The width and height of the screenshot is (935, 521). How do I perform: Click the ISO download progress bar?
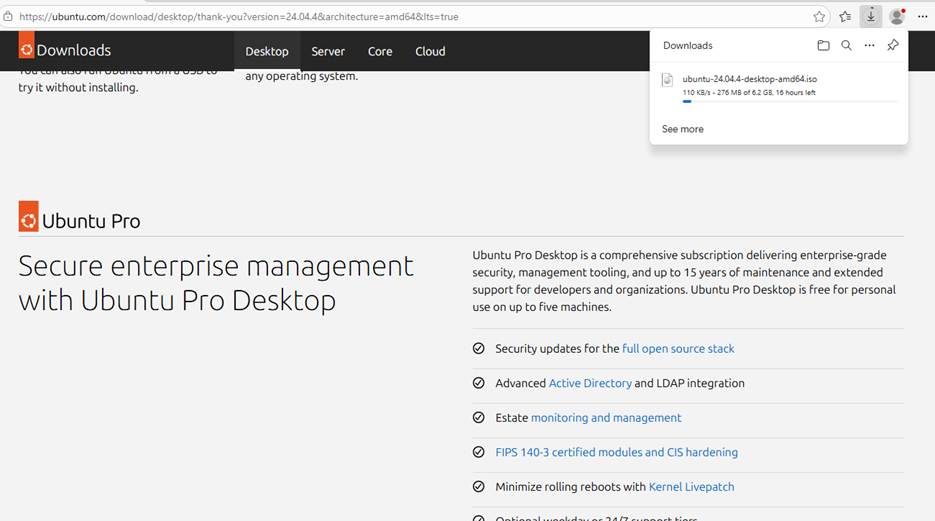pyautogui.click(x=789, y=102)
